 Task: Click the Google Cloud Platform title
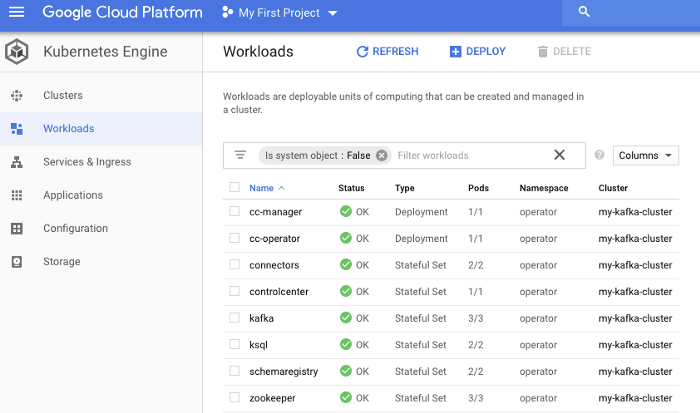point(122,12)
